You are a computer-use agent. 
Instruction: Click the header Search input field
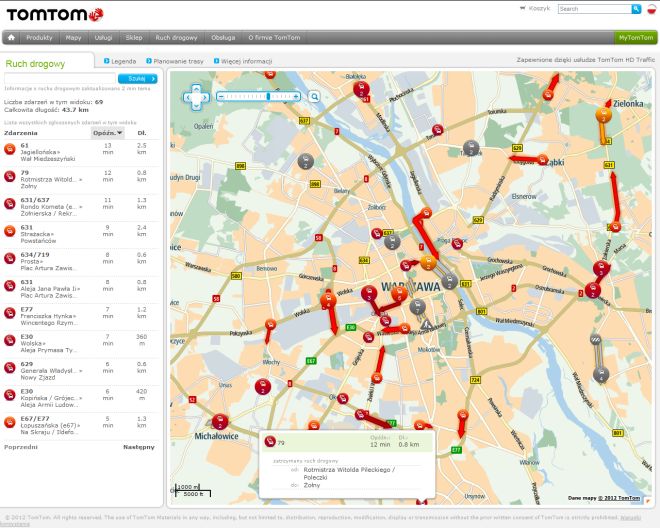tap(595, 9)
